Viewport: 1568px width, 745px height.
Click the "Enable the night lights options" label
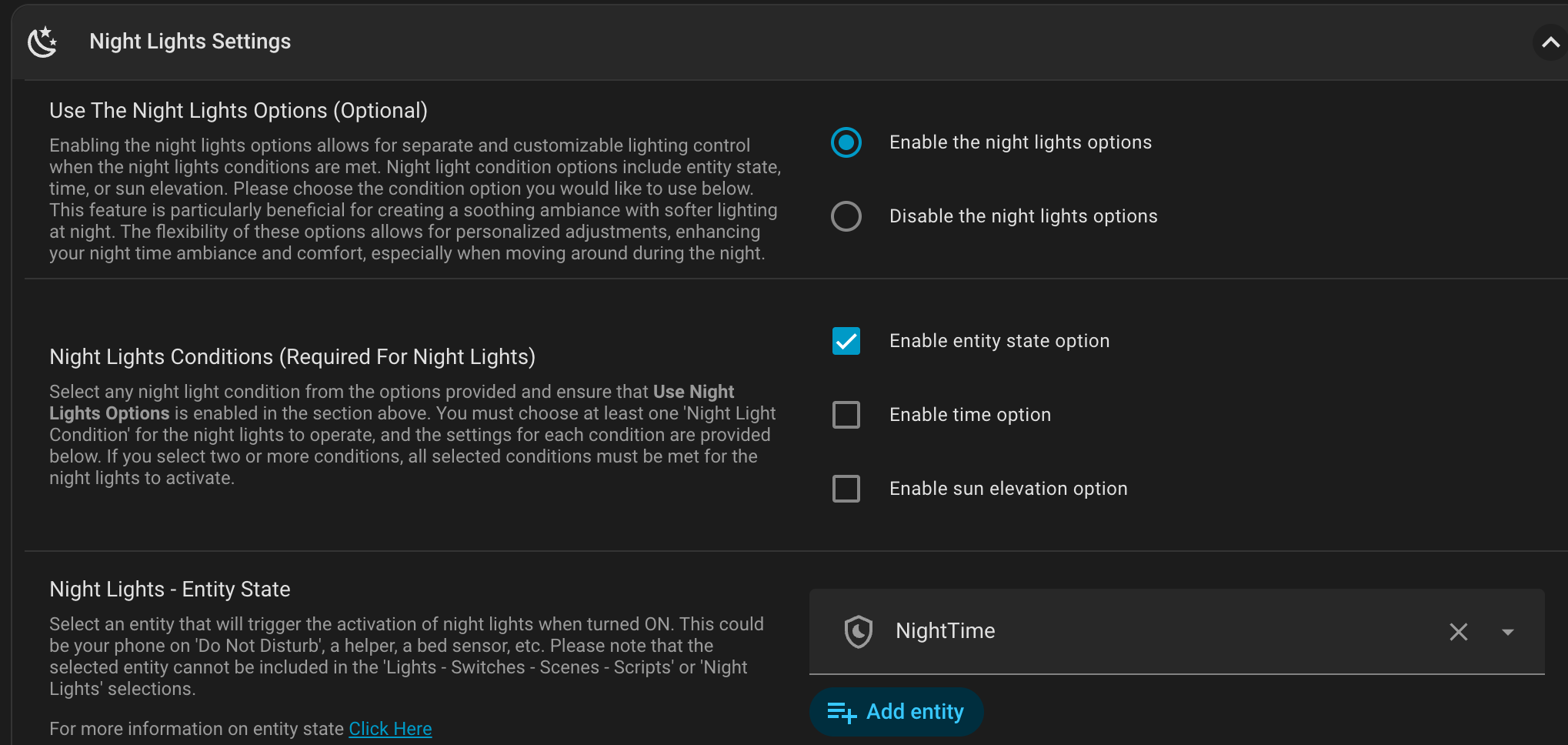[1020, 142]
